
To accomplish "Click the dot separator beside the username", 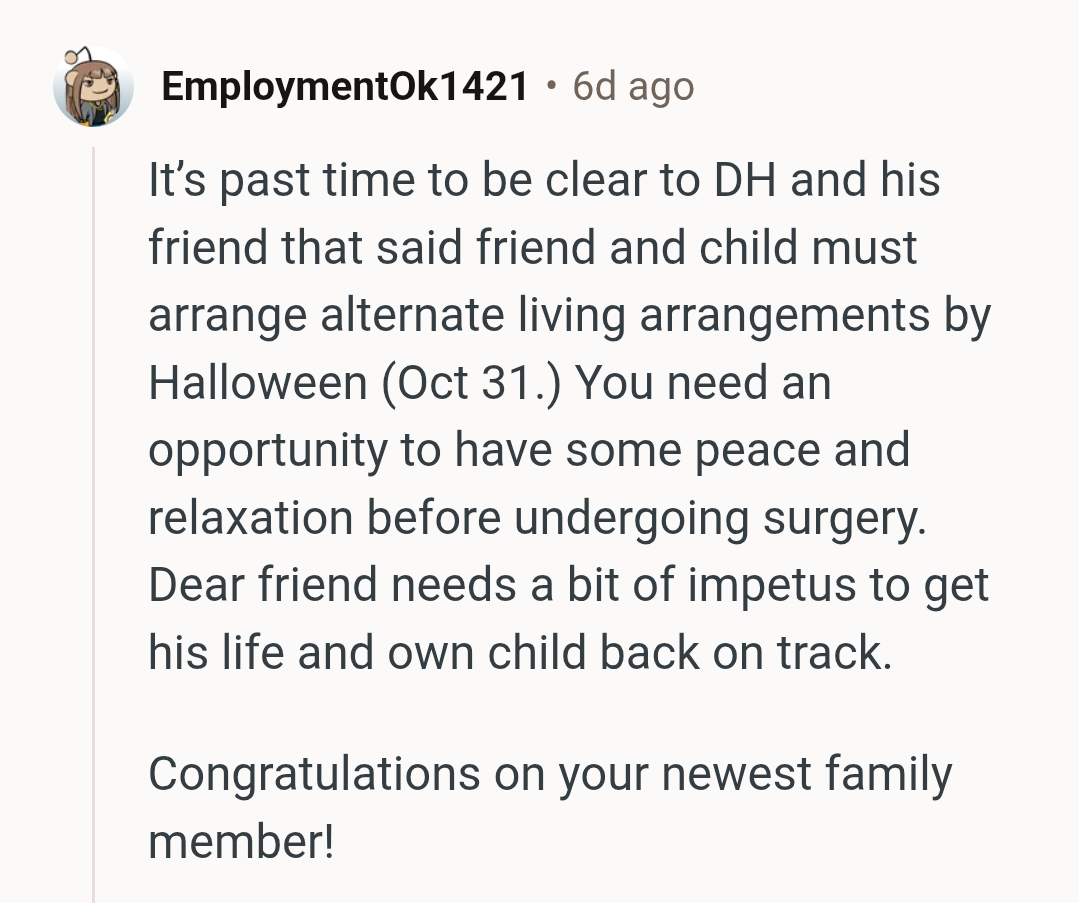I will (x=550, y=87).
